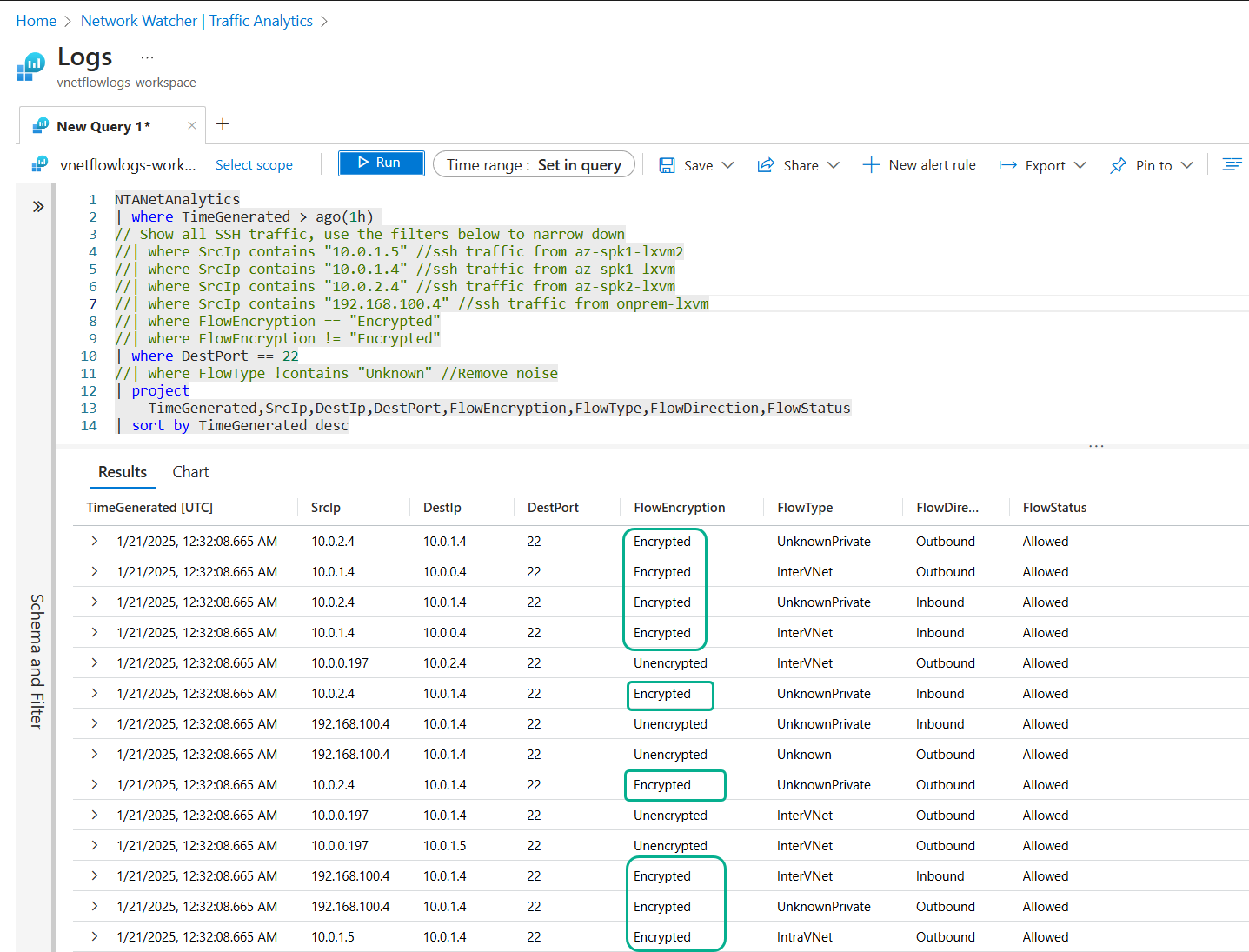Screen dimensions: 1249x952
Task: Expand first row 10.0.2.4 Outbound Encrypted
Action: pyautogui.click(x=94, y=541)
